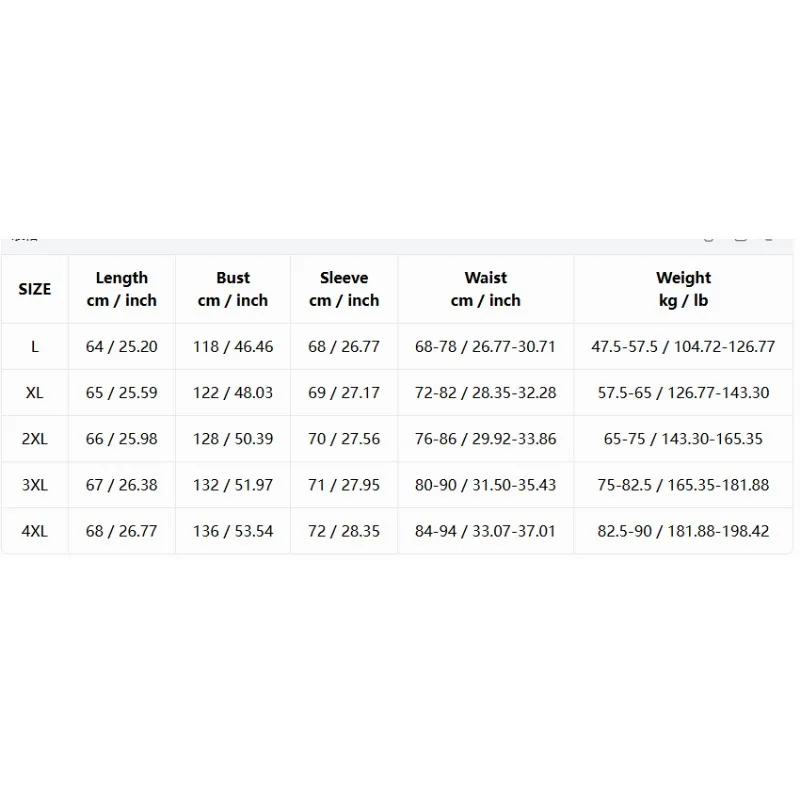This screenshot has width=800, height=800.
Task: Click the Waist cm / inch header
Action: 486,289
